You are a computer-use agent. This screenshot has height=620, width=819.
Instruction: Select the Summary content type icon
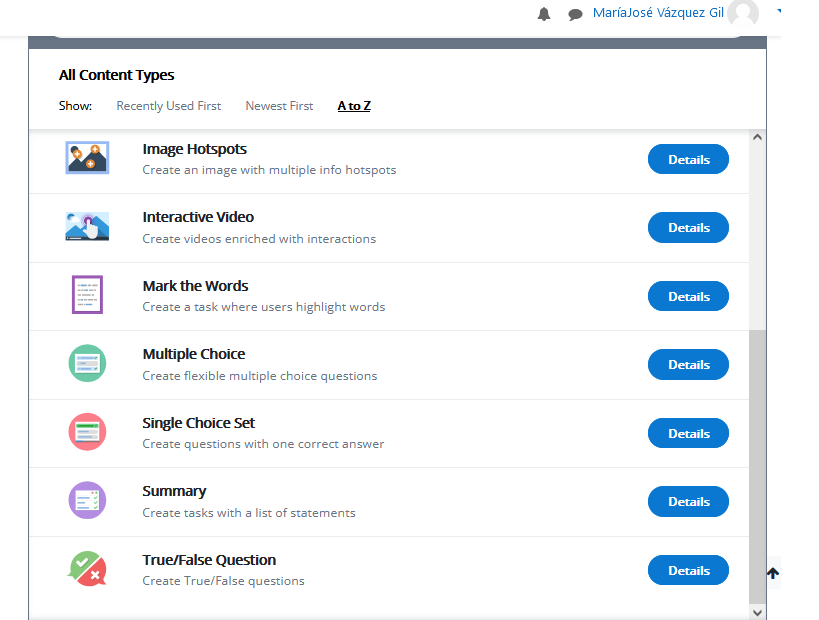(87, 500)
